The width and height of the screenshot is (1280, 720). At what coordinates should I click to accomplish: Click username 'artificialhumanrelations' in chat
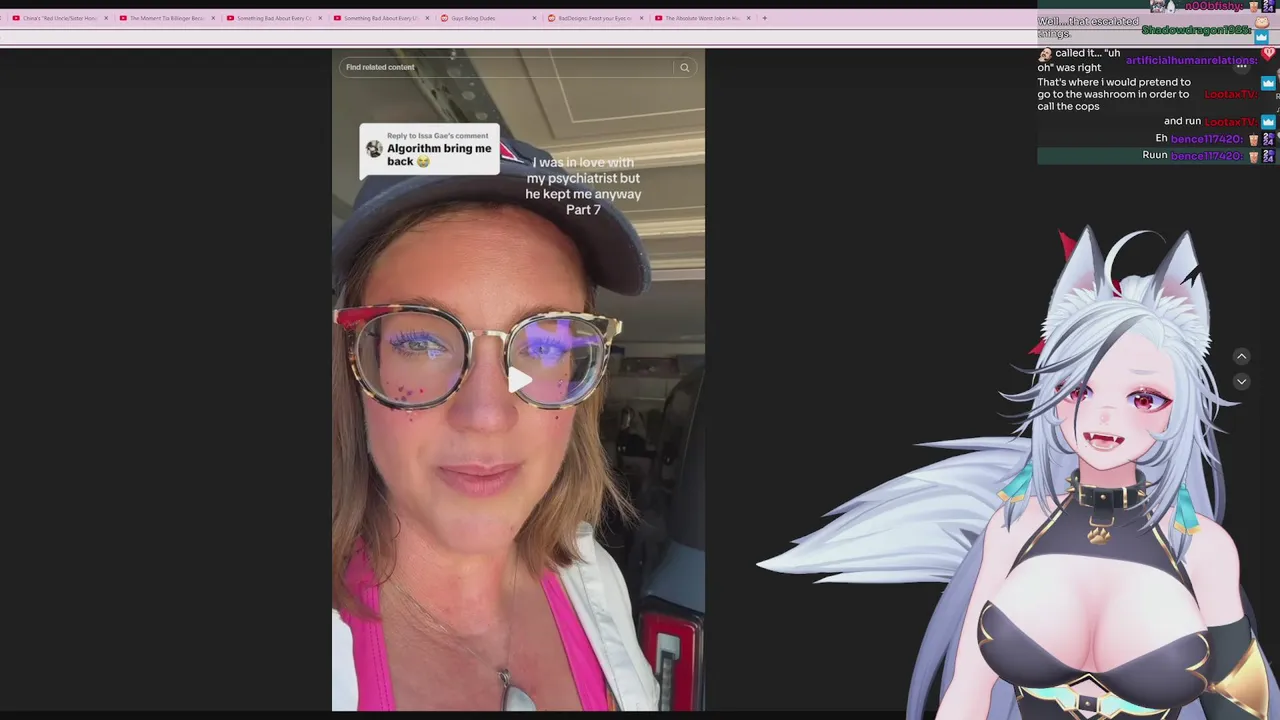click(x=1192, y=61)
